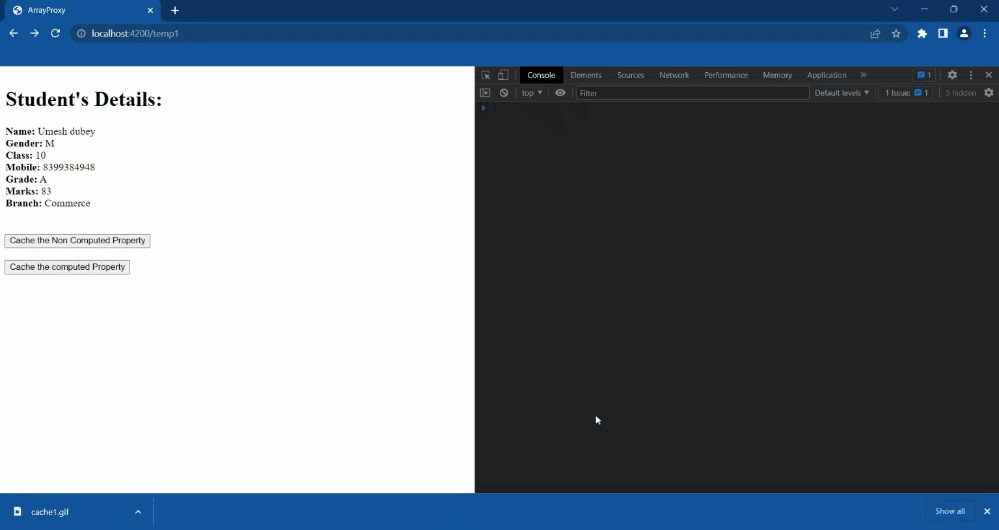Click the Student's Details heading
Viewport: 999px width, 530px height.
[83, 99]
